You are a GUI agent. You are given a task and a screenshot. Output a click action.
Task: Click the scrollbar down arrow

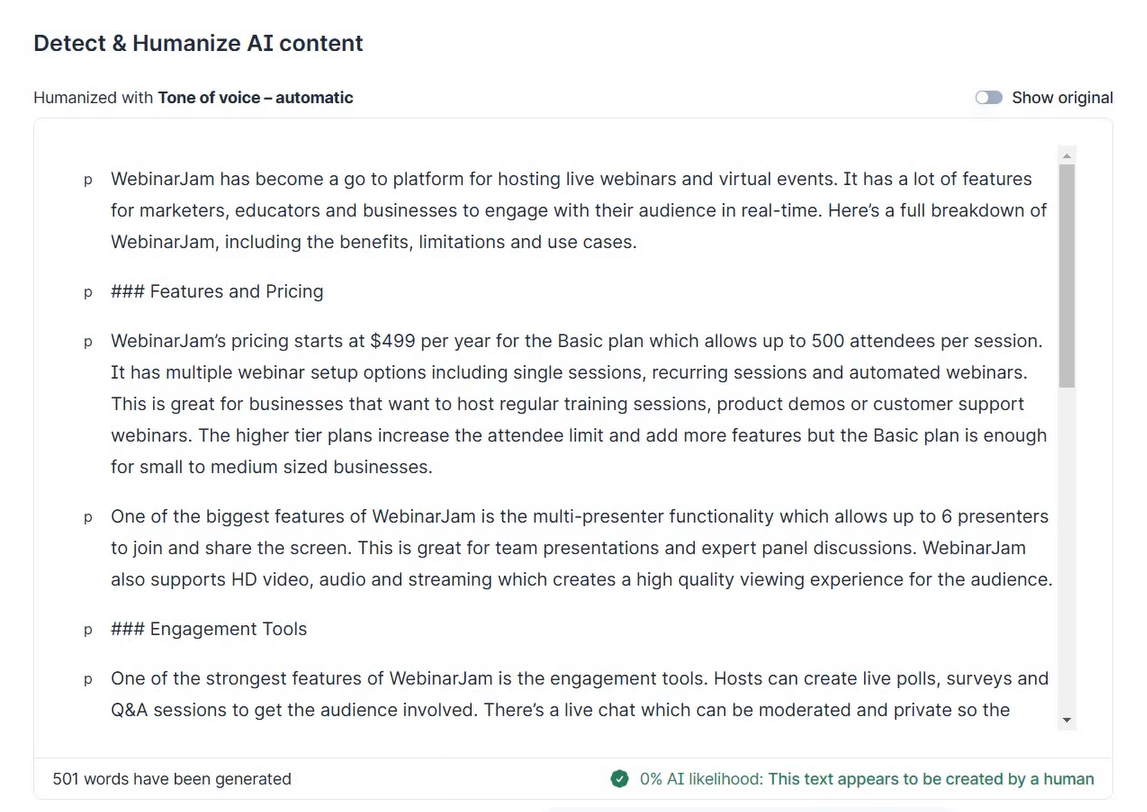[1066, 720]
